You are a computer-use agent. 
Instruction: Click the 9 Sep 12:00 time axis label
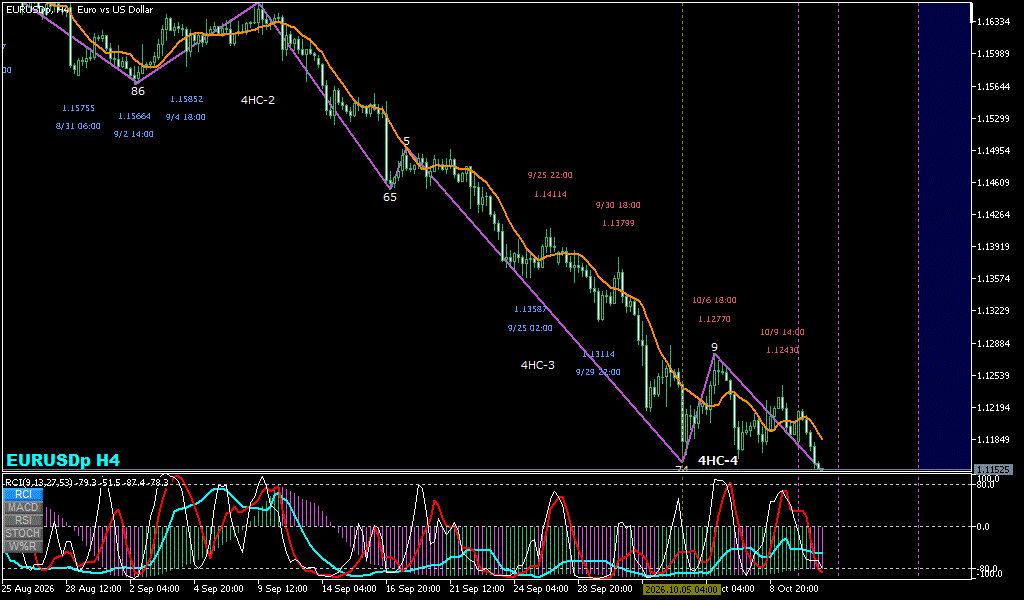pos(285,589)
